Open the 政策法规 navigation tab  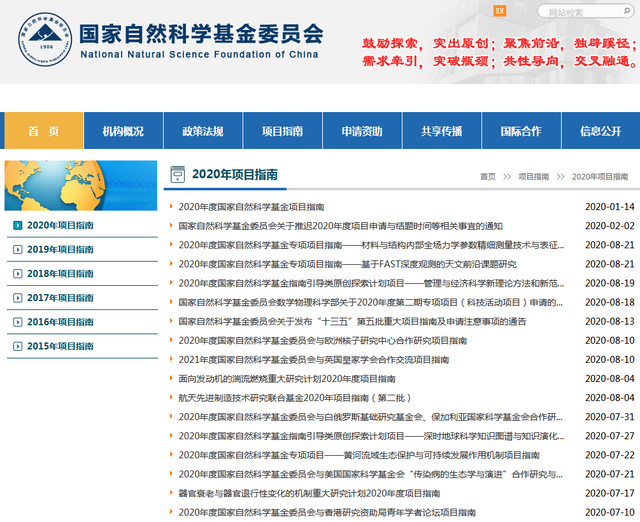(x=203, y=131)
